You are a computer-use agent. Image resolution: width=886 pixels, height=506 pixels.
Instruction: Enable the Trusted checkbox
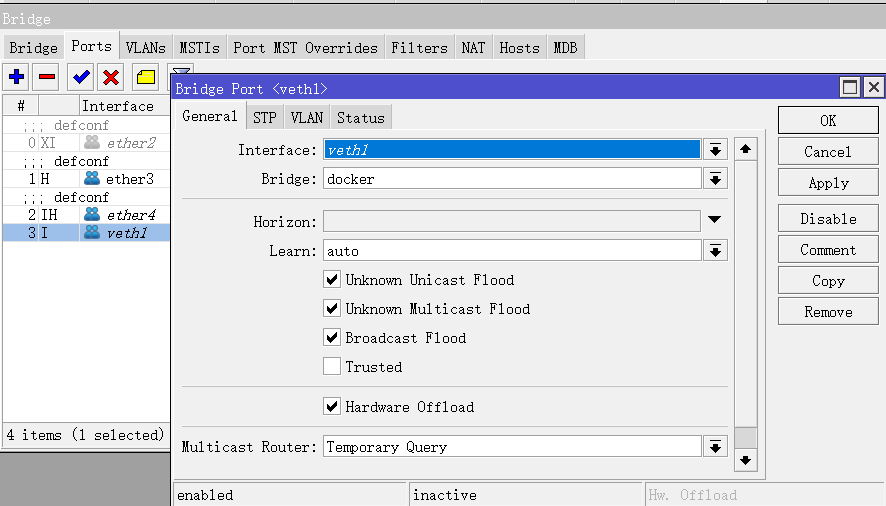(332, 367)
